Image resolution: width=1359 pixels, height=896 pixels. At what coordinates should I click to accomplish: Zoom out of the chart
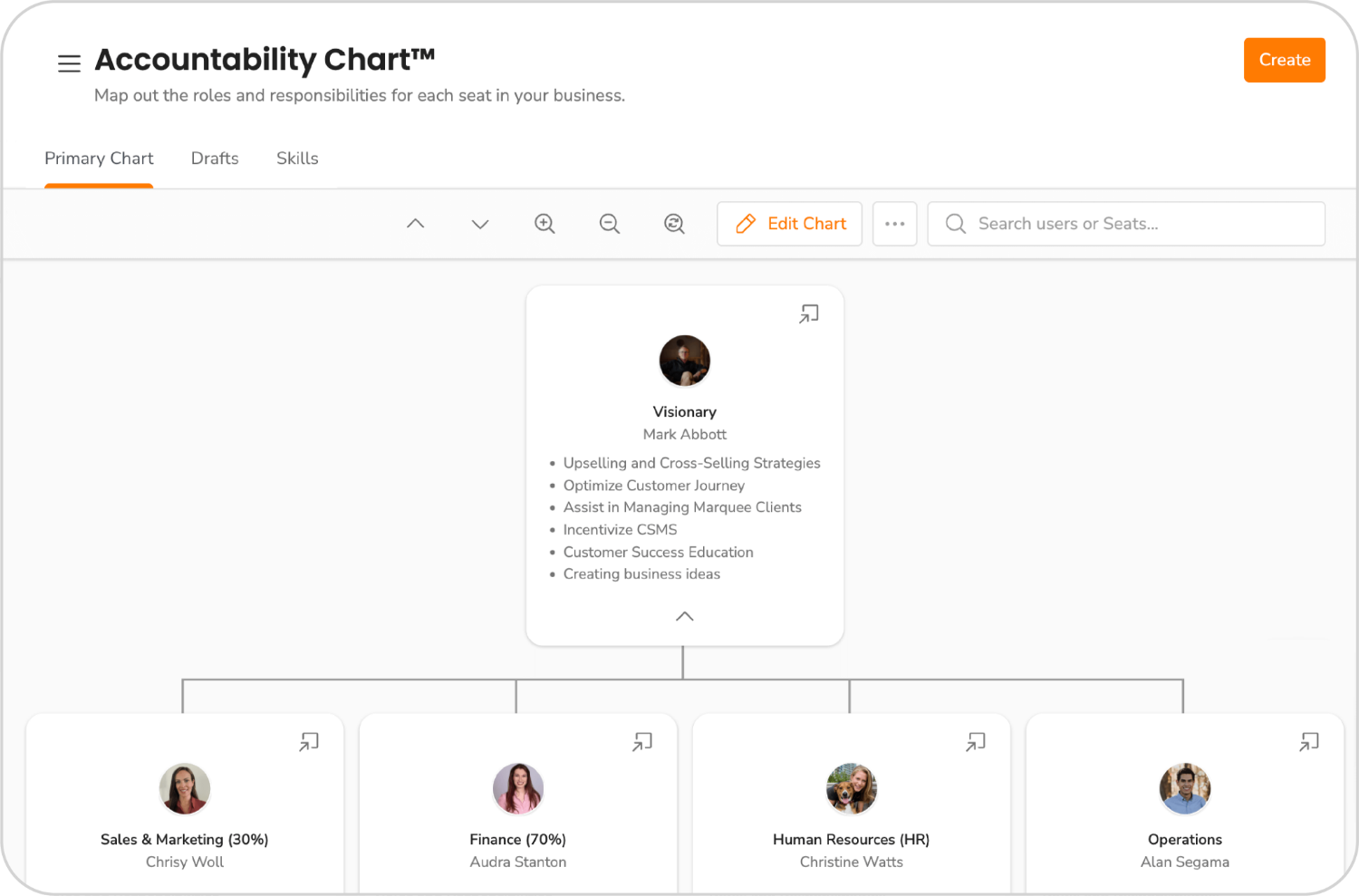pos(610,224)
